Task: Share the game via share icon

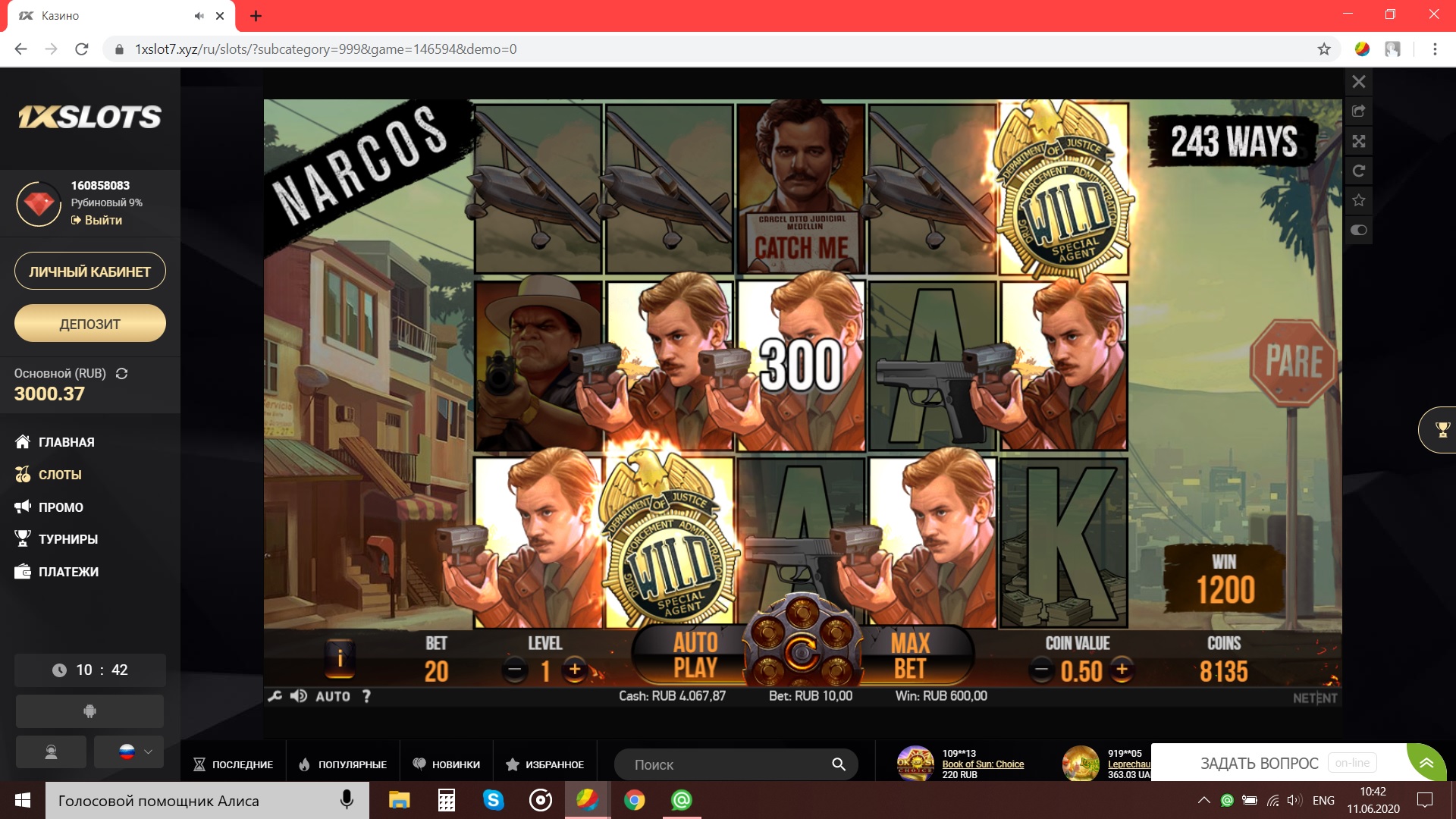Action: [x=1359, y=111]
